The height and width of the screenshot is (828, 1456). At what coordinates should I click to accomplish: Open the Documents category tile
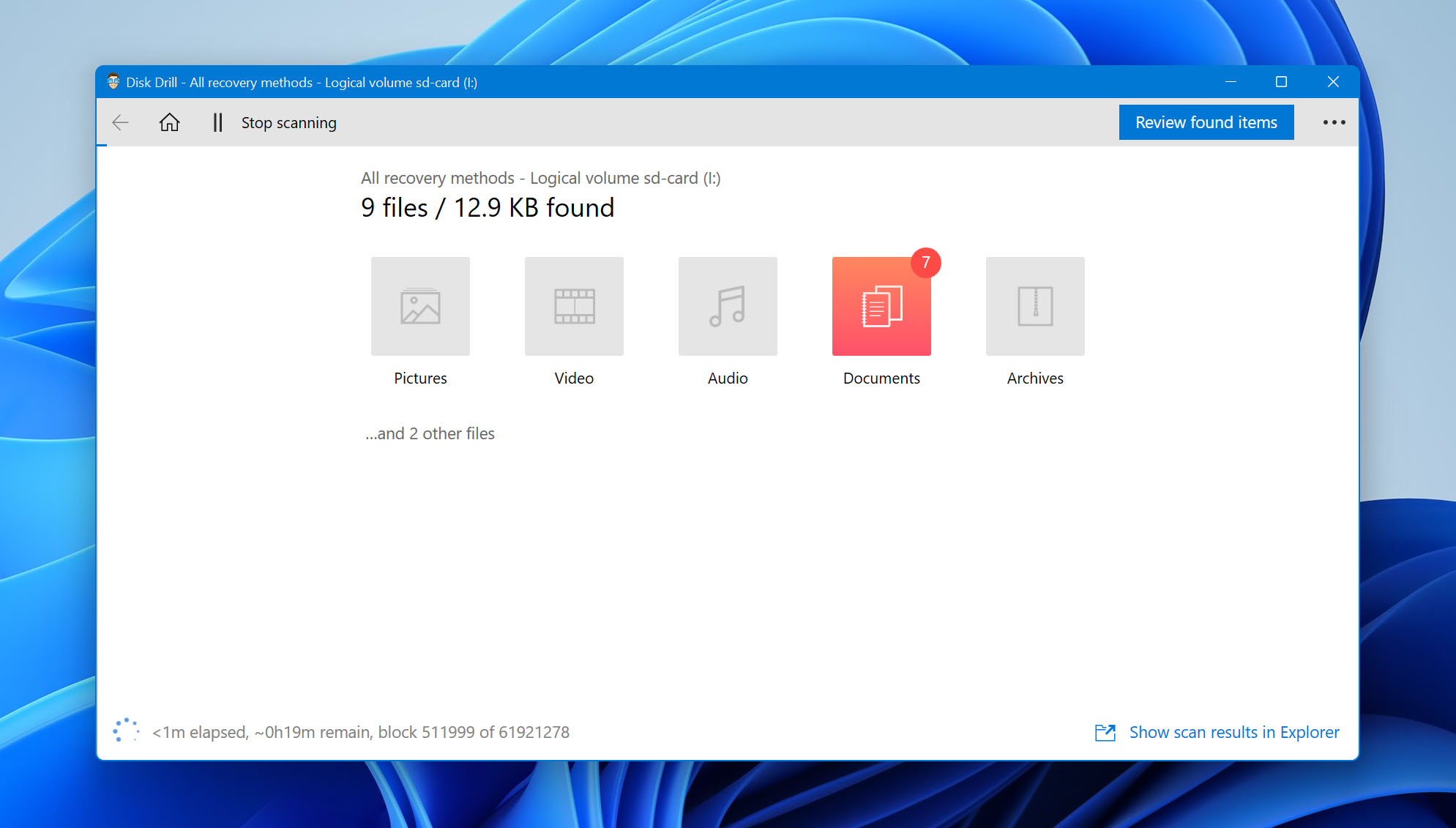[881, 306]
